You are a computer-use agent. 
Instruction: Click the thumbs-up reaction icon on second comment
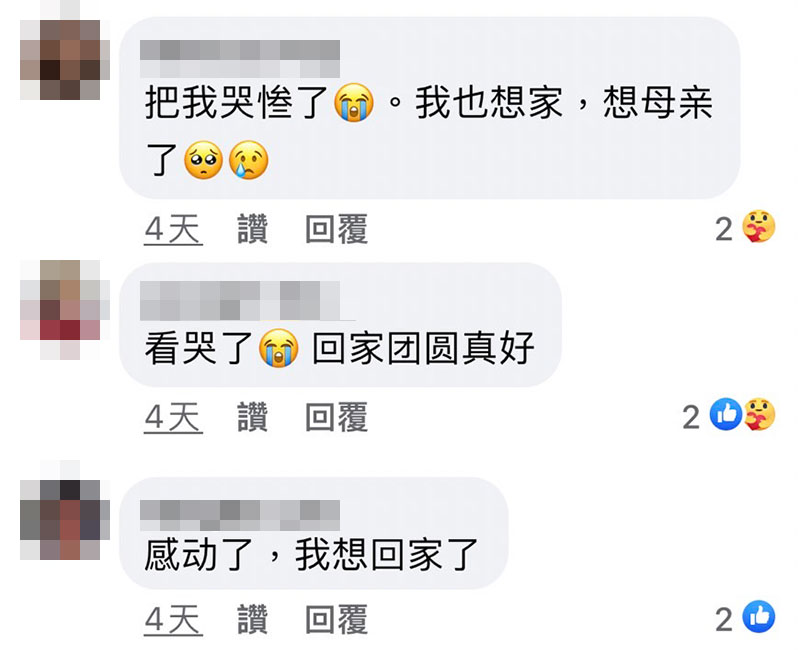click(726, 414)
